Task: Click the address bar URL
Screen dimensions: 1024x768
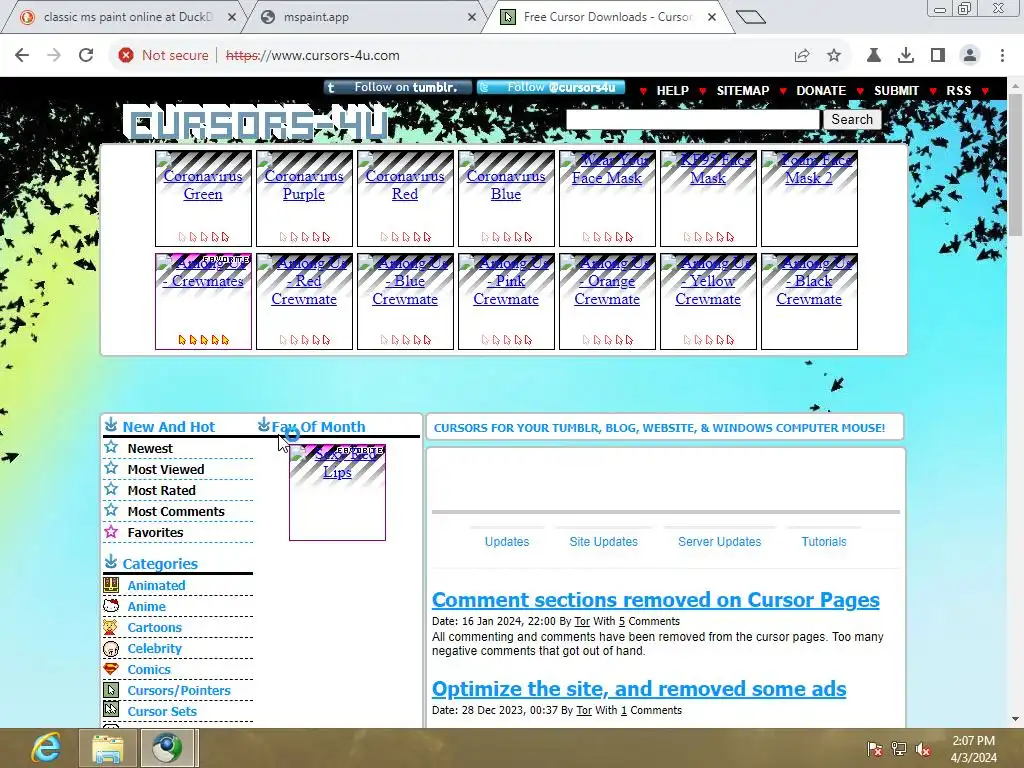Action: (313, 56)
